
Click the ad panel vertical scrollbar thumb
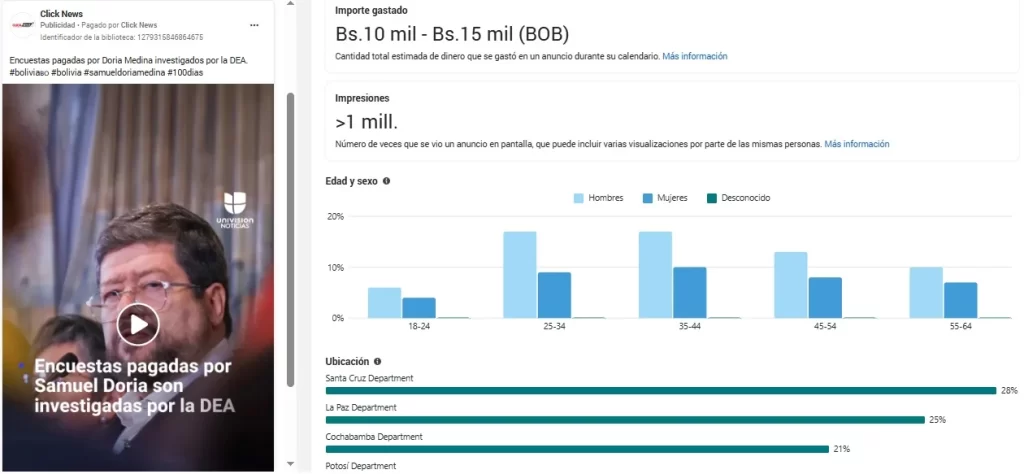tap(290, 240)
